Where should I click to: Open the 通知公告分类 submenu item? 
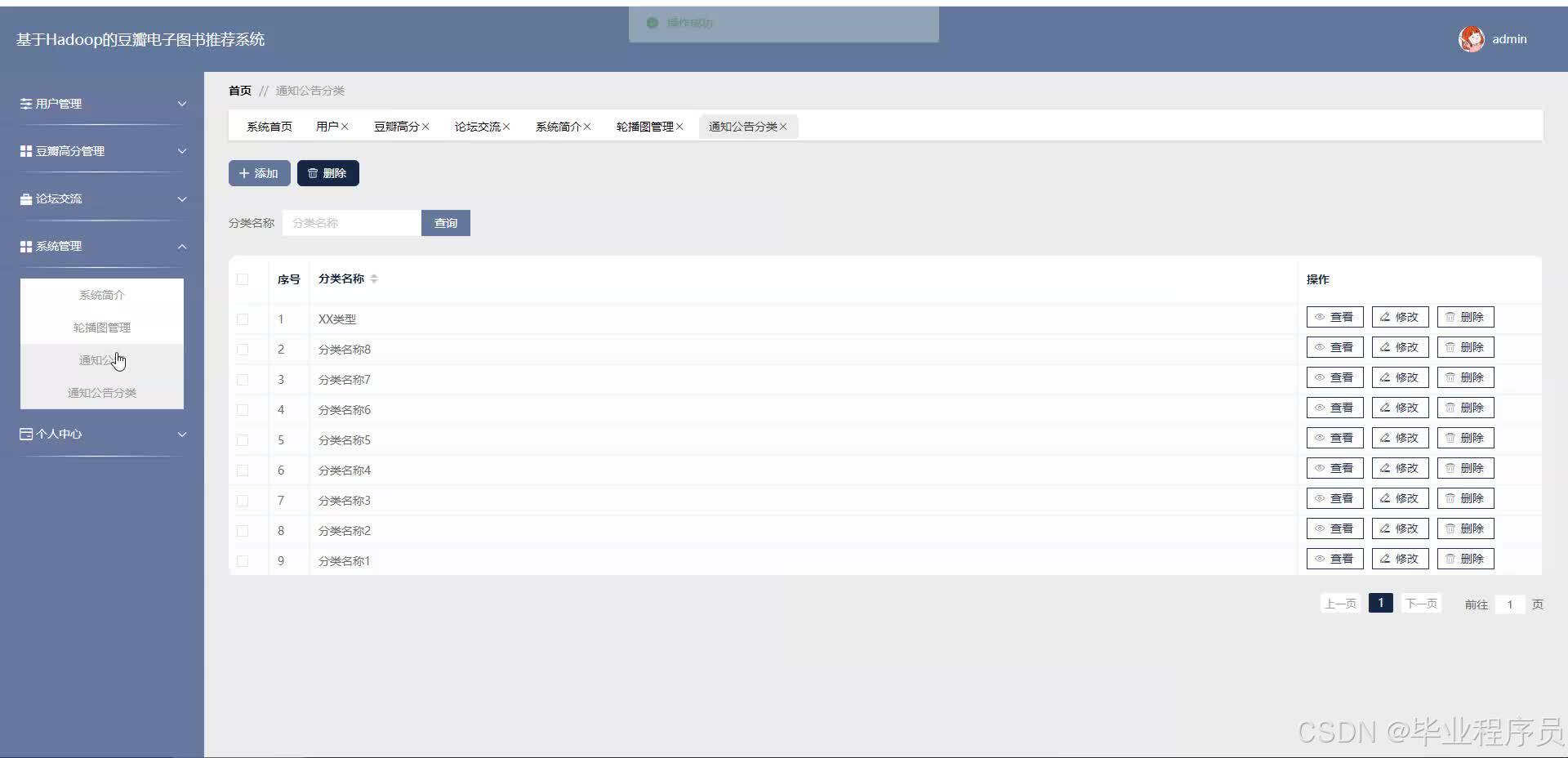(102, 393)
